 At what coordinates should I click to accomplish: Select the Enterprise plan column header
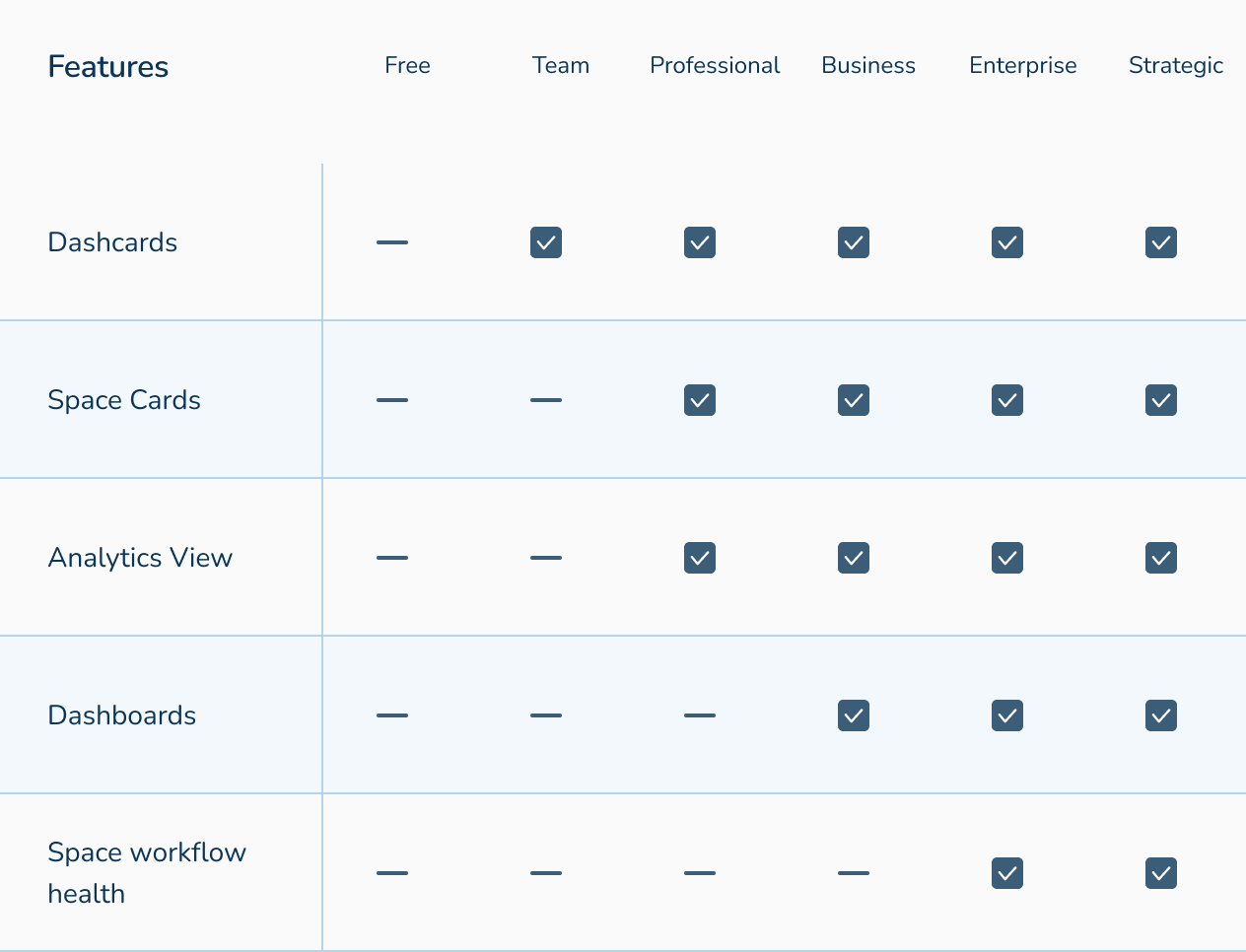pos(1022,66)
